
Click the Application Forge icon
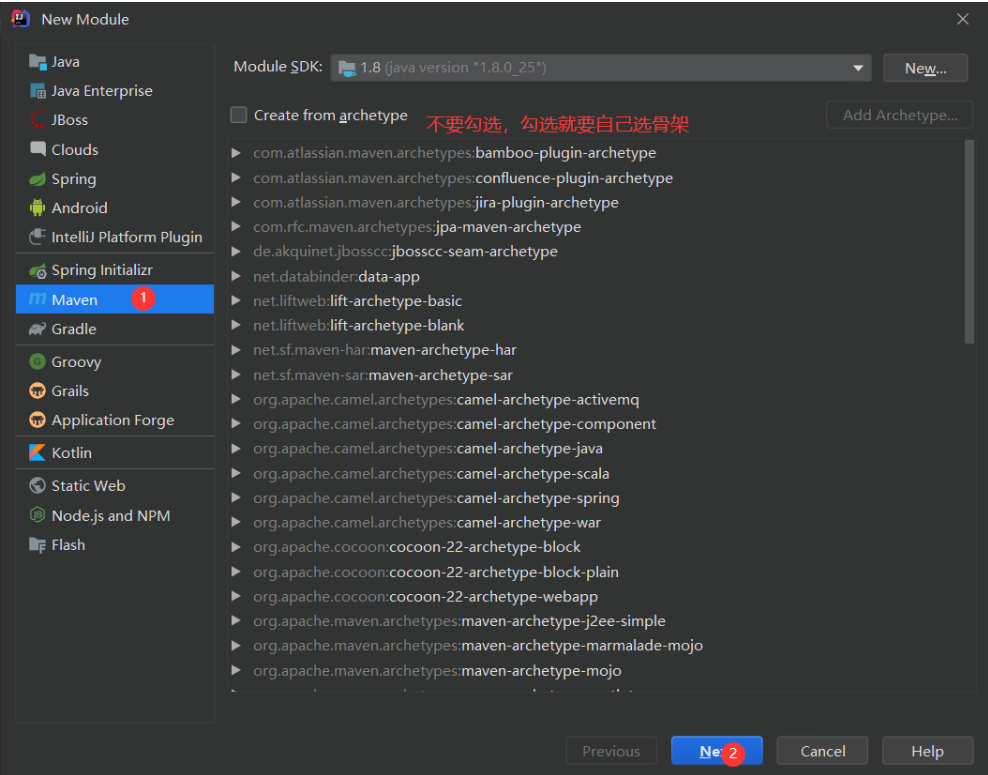(x=38, y=420)
